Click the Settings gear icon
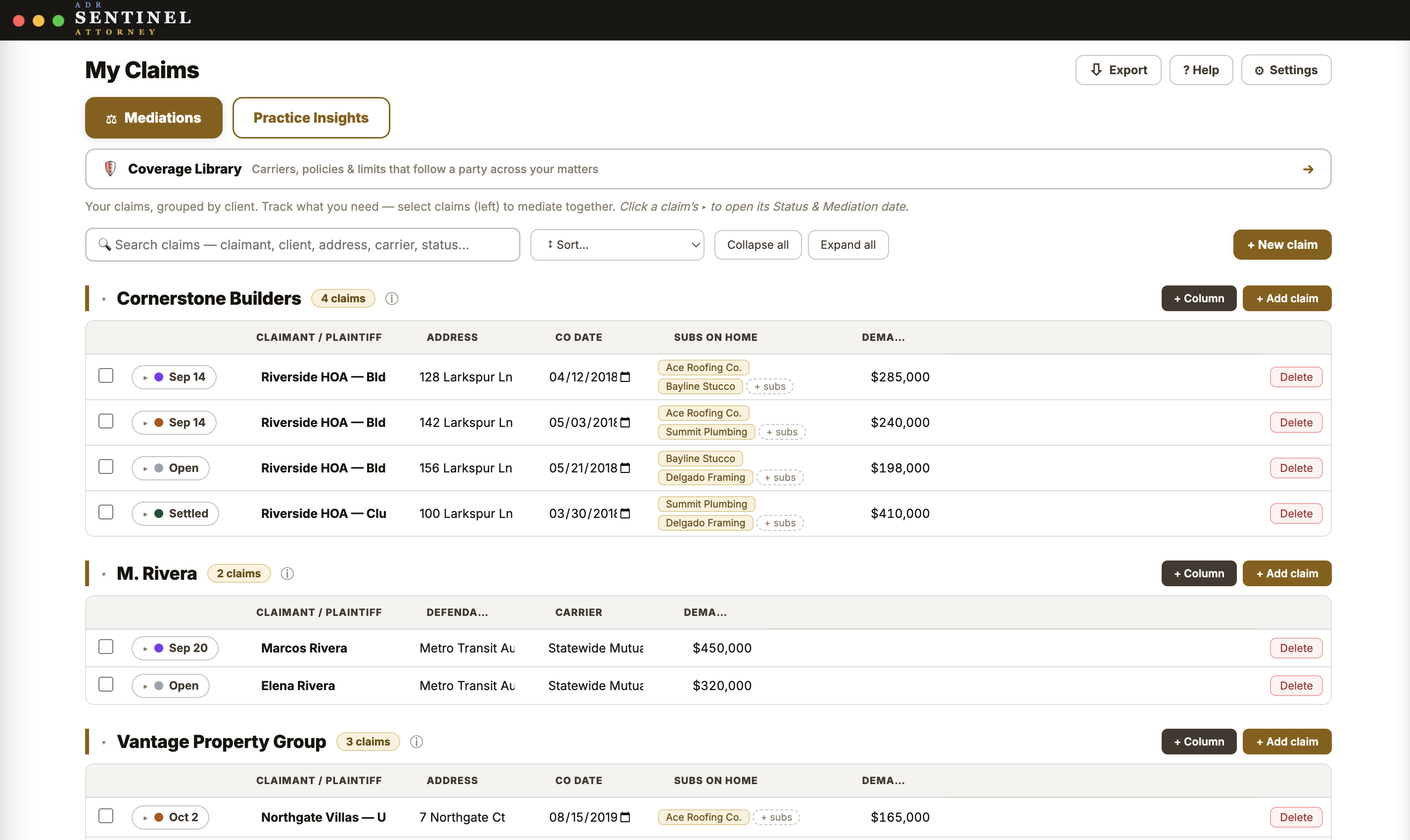This screenshot has height=840, width=1410. point(1259,71)
